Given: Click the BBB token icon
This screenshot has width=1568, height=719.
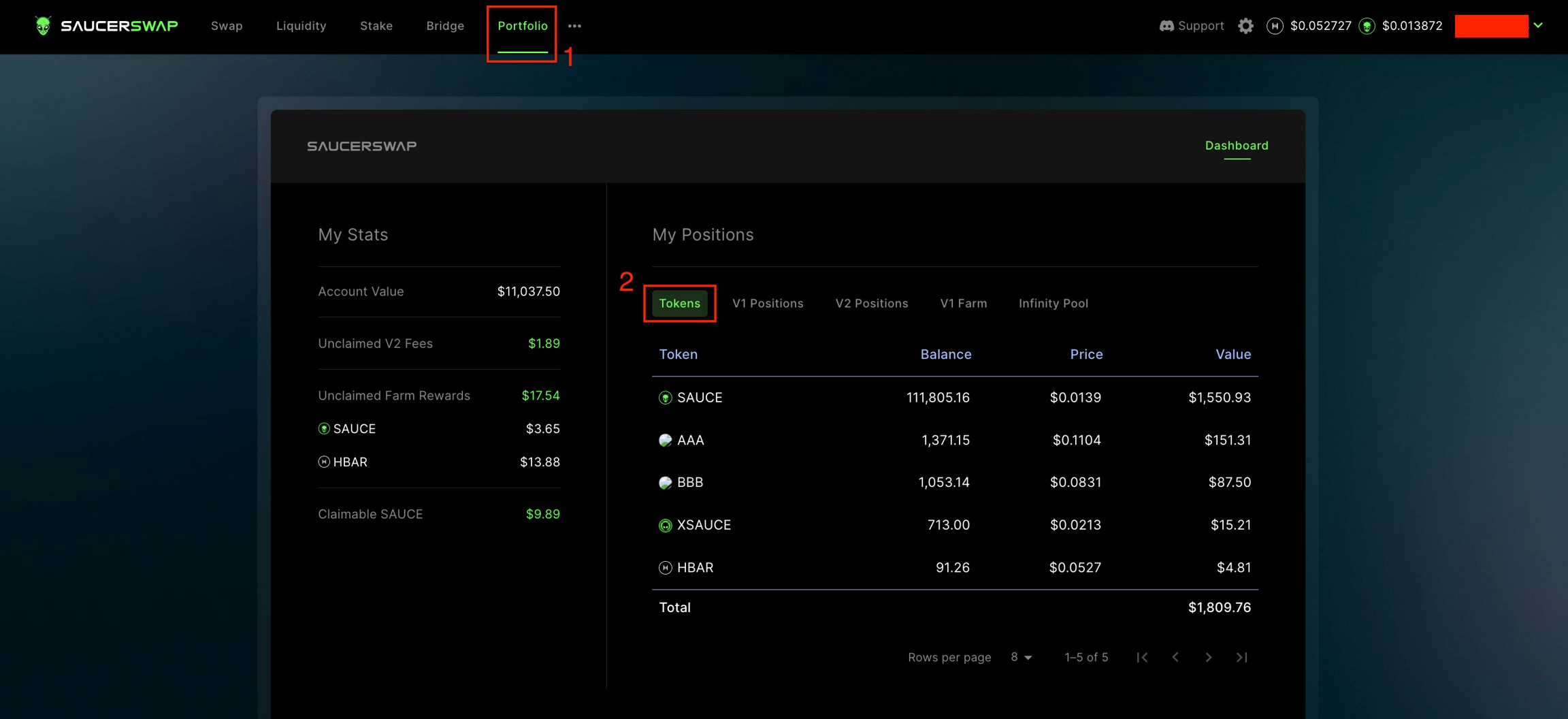Looking at the screenshot, I should coord(666,483).
